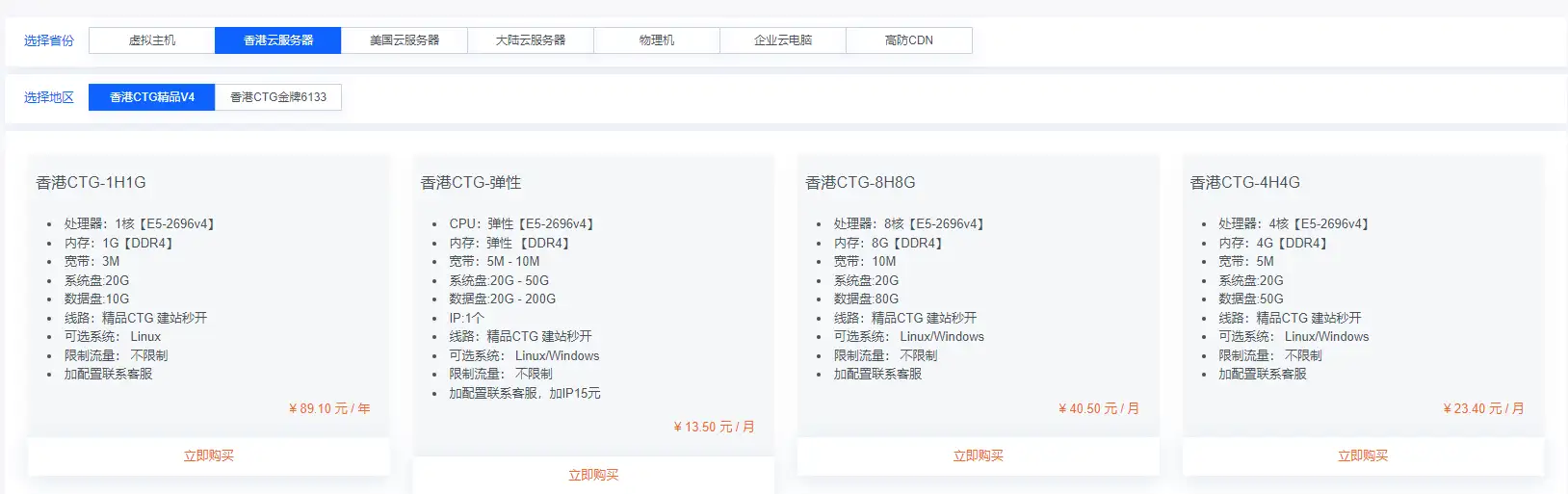Screen dimensions: 1568x494
Task: Click the ¥ 89.10 元 / 年 price
Action: [x=329, y=409]
